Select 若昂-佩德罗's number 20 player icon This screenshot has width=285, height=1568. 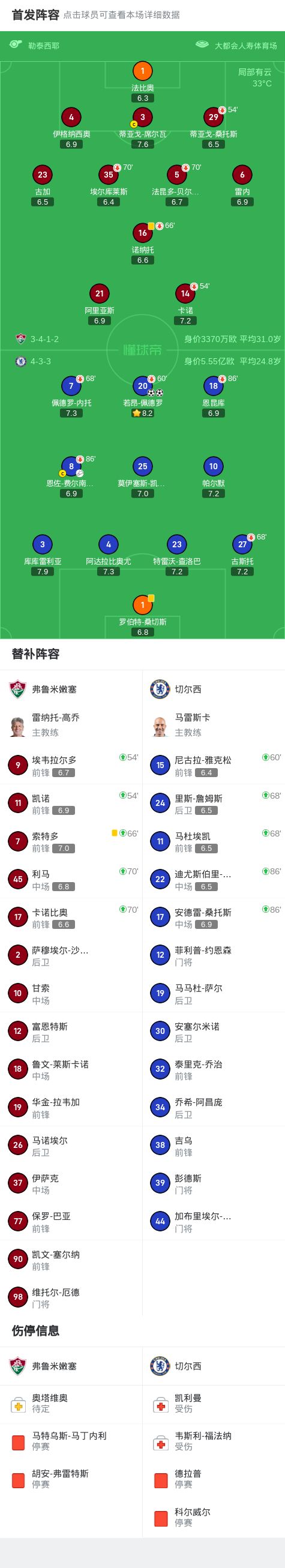point(143,386)
